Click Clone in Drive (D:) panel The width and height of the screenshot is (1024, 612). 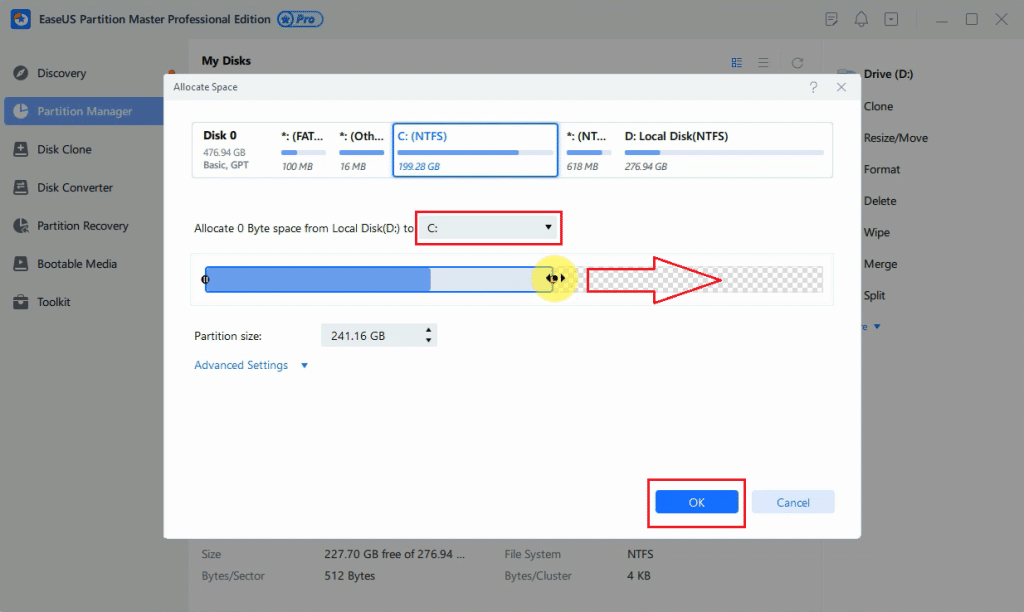(878, 106)
